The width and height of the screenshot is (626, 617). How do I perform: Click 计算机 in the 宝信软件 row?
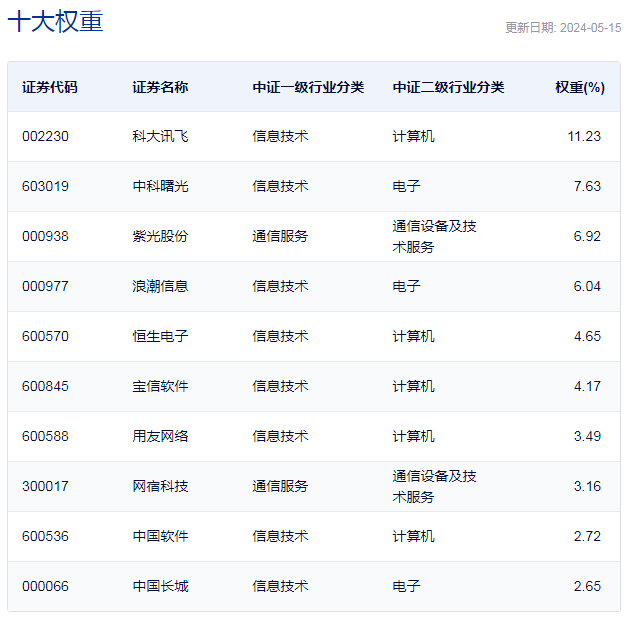tap(413, 386)
